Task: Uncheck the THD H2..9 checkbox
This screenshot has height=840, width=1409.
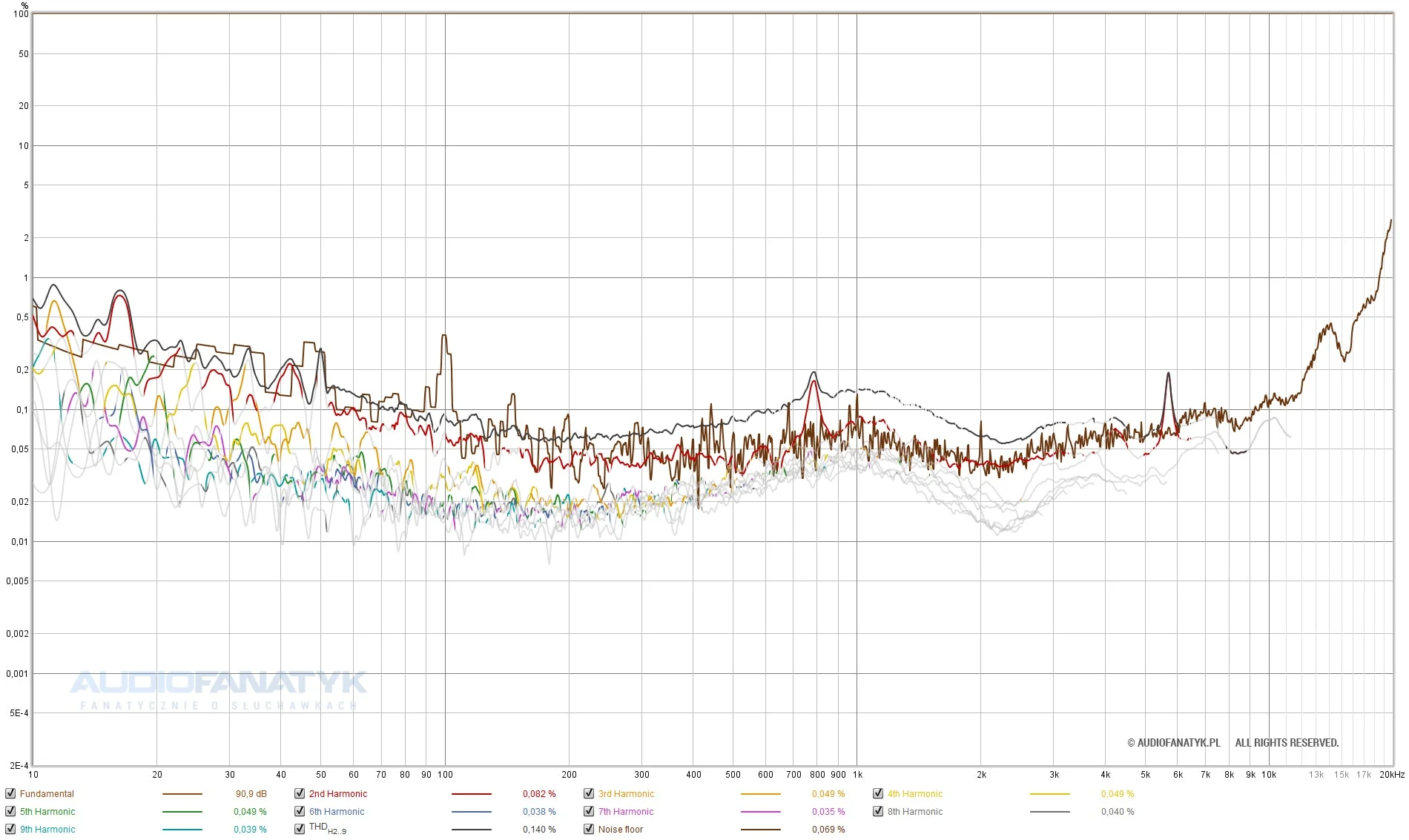Action: click(x=300, y=829)
